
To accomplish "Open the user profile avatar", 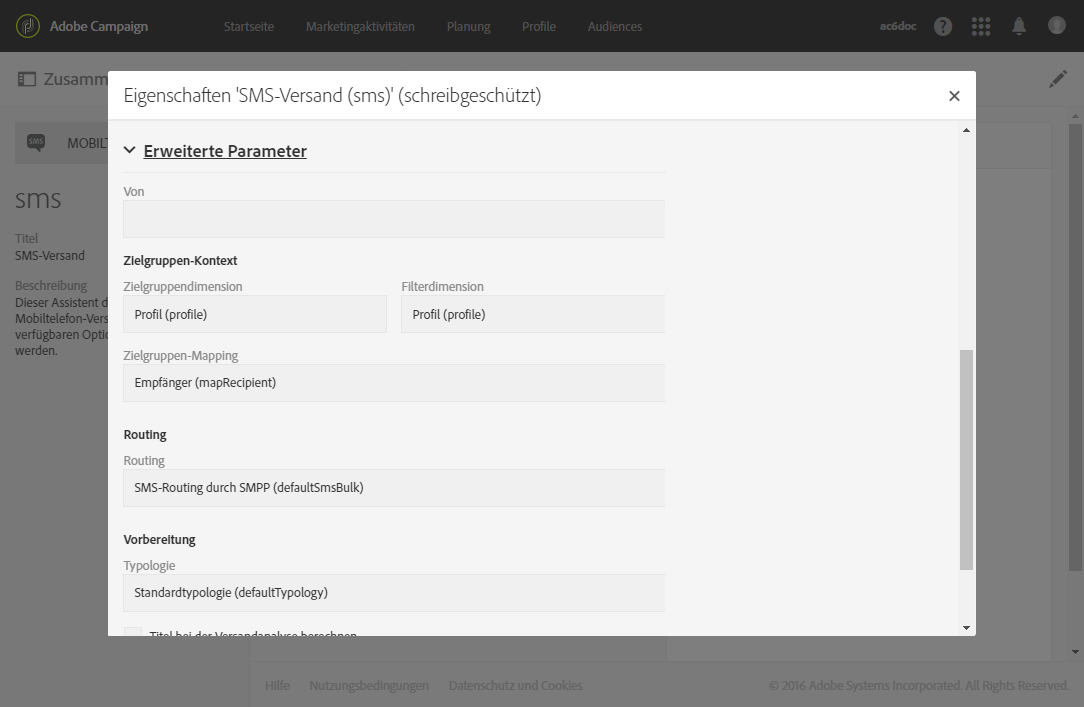I will [x=1057, y=26].
